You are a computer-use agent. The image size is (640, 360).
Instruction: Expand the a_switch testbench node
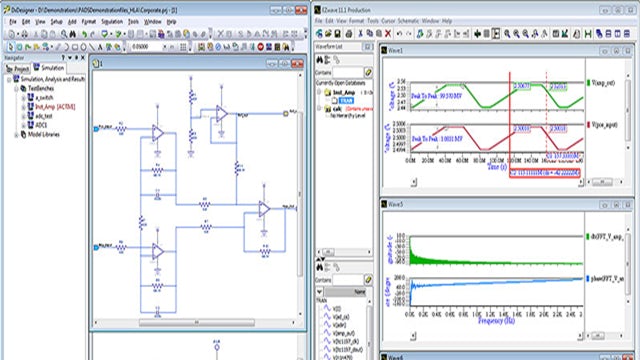click(23, 98)
